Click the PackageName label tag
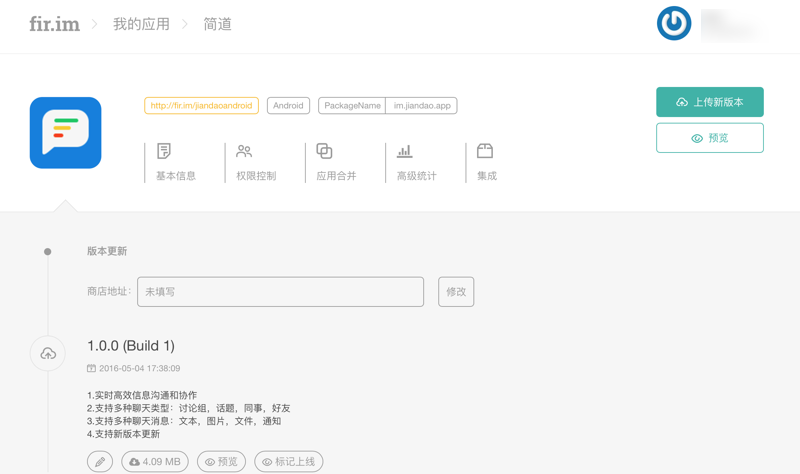 tap(352, 106)
